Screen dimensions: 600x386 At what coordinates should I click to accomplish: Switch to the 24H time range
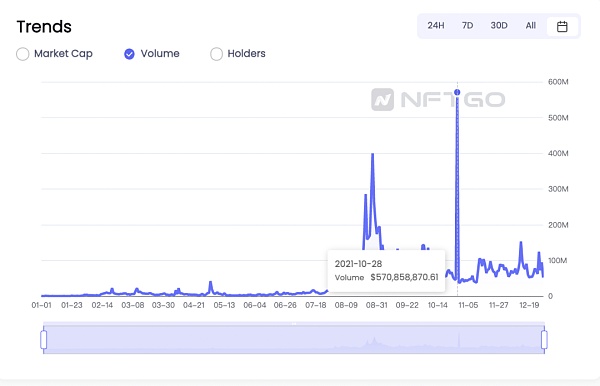pyautogui.click(x=436, y=26)
